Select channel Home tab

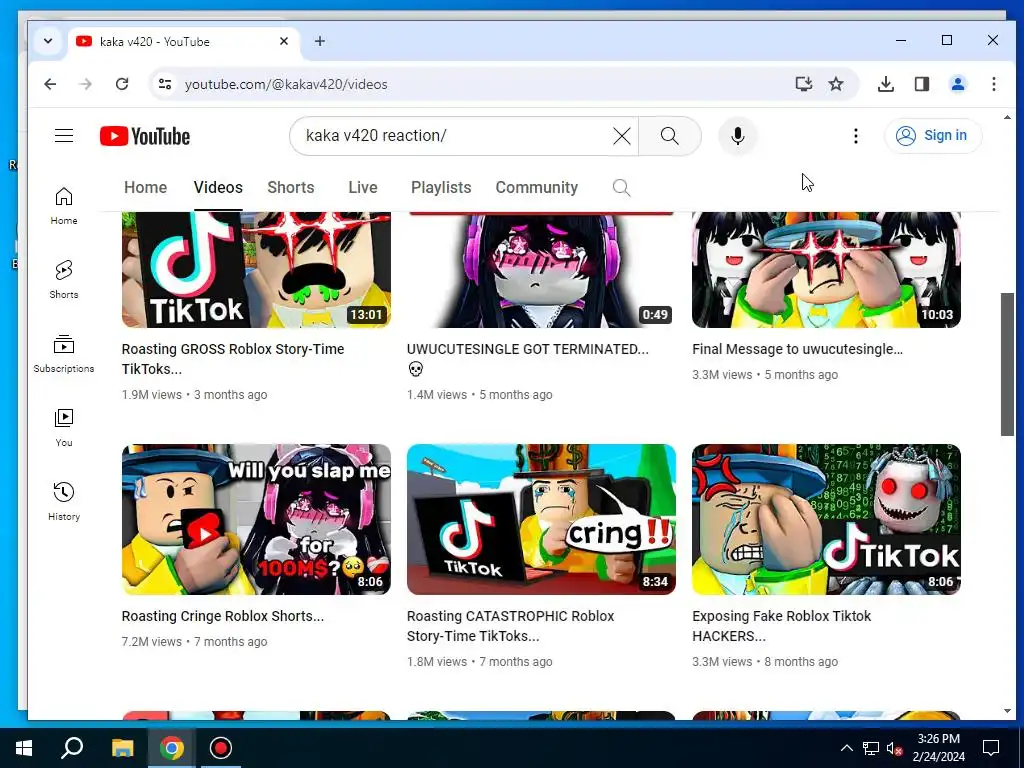[146, 187]
